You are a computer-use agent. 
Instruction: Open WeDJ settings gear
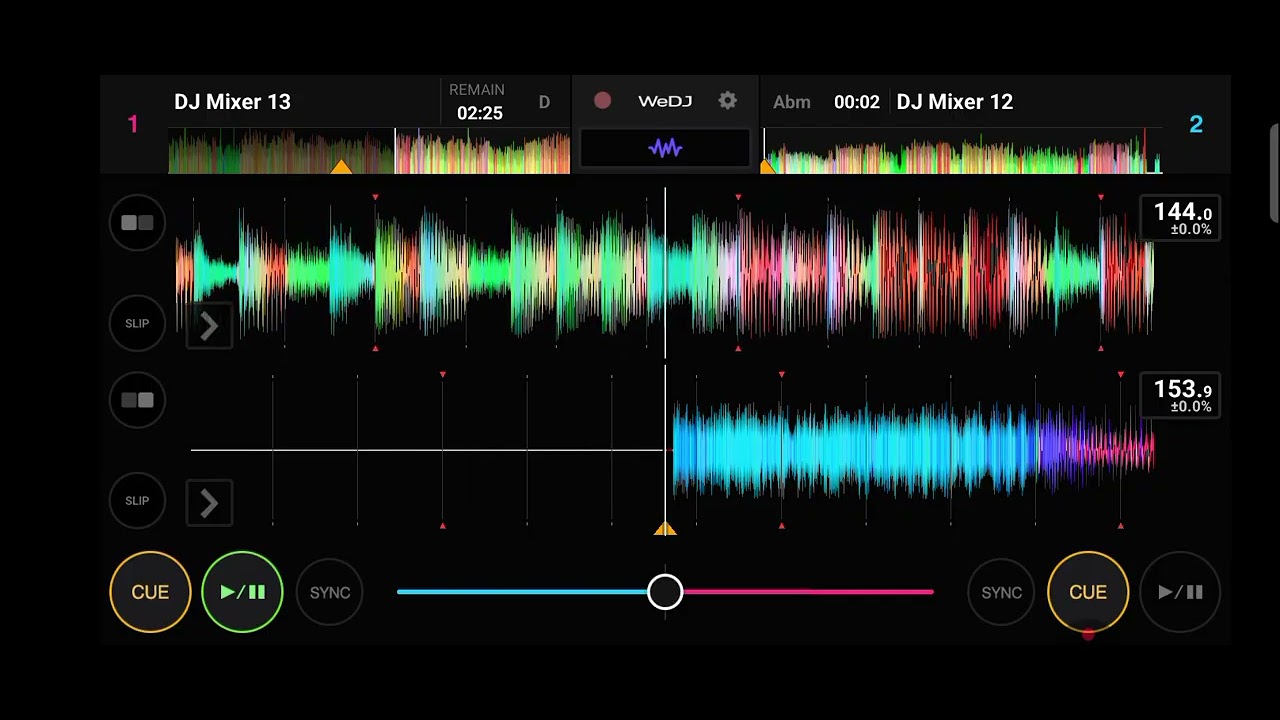728,100
